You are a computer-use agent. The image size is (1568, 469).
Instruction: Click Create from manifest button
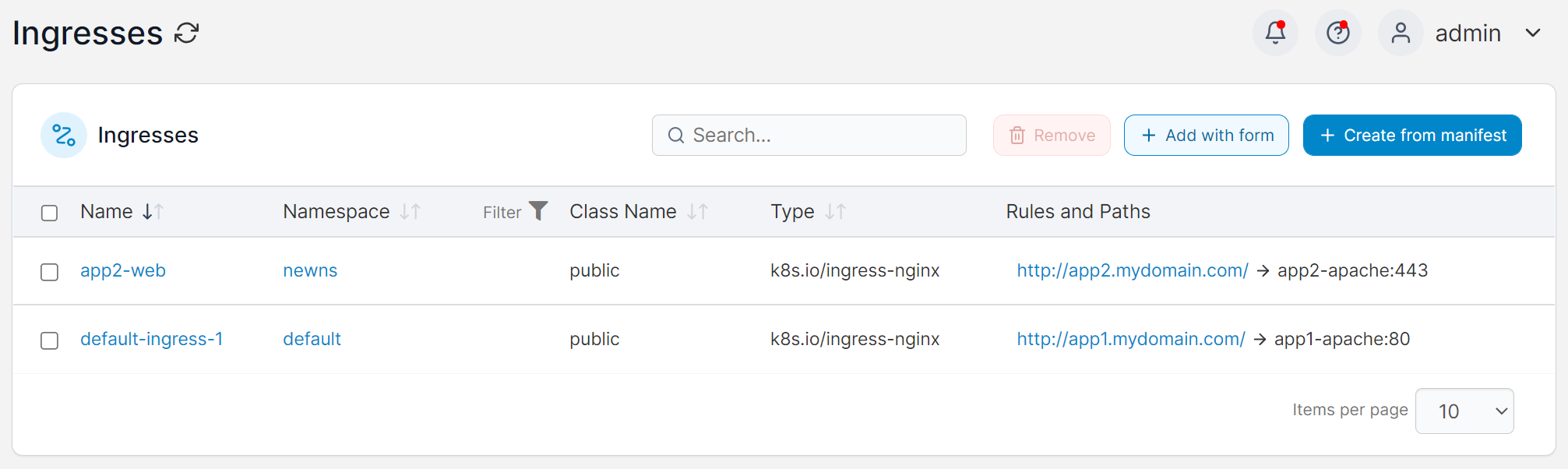(x=1412, y=136)
